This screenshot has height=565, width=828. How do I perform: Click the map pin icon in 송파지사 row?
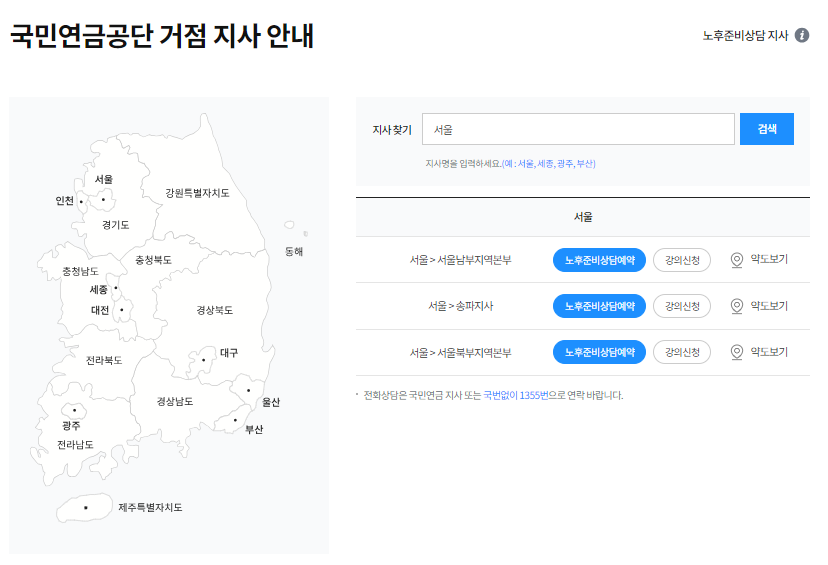coord(737,306)
